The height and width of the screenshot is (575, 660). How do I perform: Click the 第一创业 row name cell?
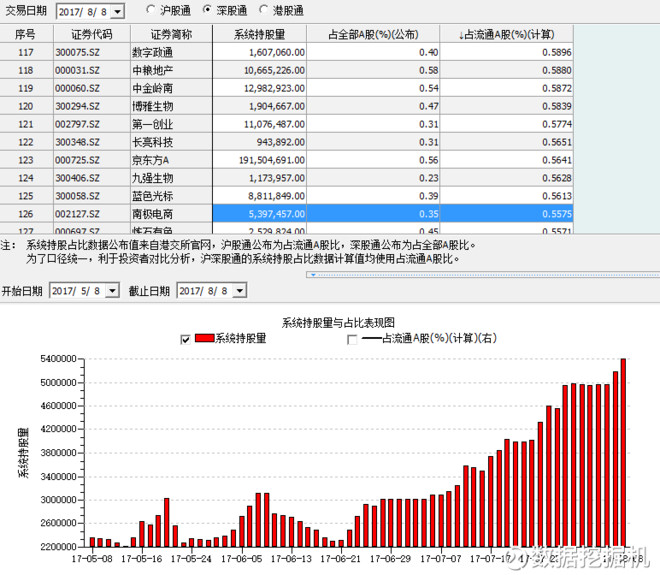coord(151,123)
